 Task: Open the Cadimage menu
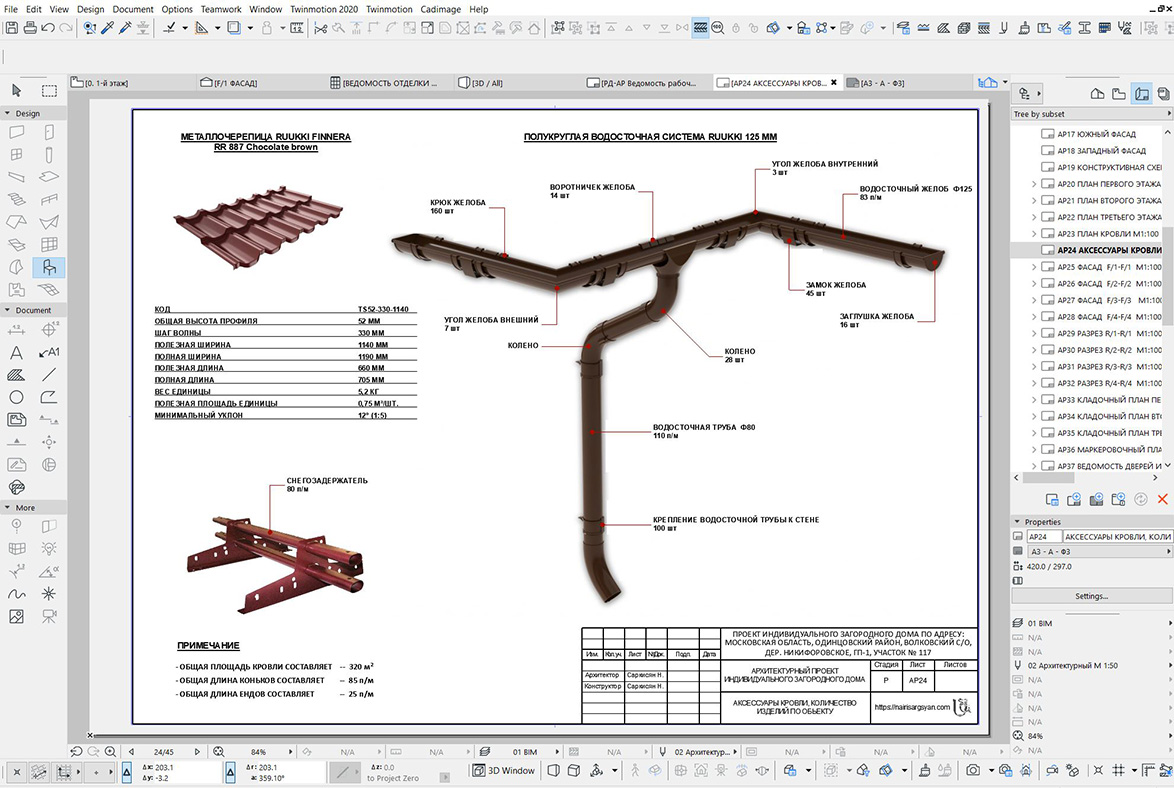[x=440, y=9]
